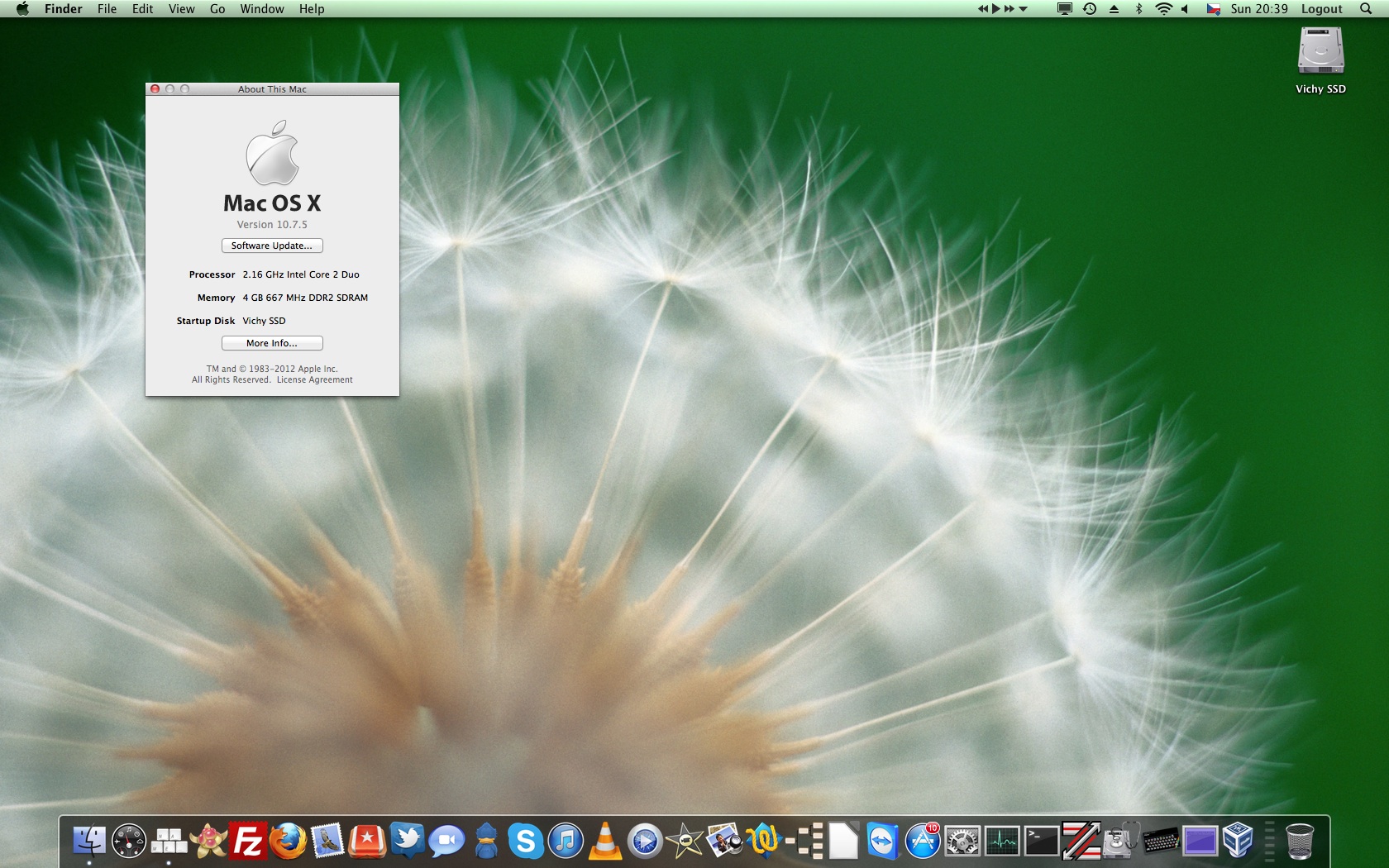This screenshot has height=868, width=1389.
Task: Open the Go menu
Action: tap(217, 9)
